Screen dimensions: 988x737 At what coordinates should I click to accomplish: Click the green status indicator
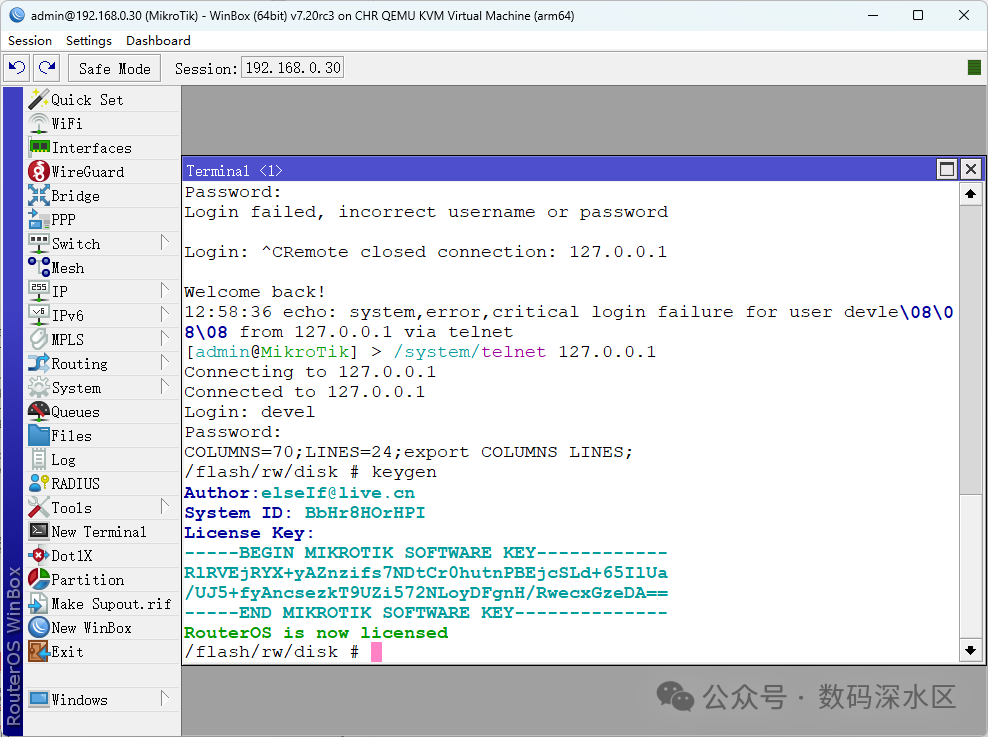(x=974, y=67)
